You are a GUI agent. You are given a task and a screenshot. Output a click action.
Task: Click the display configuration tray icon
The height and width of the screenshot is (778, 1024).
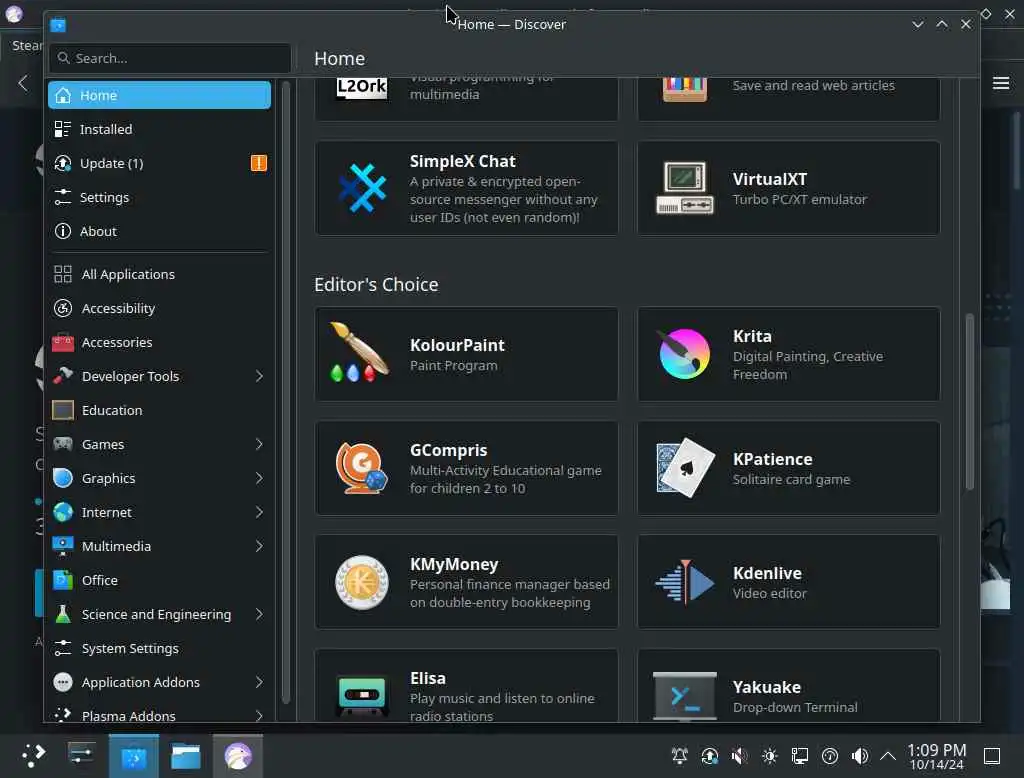point(799,756)
